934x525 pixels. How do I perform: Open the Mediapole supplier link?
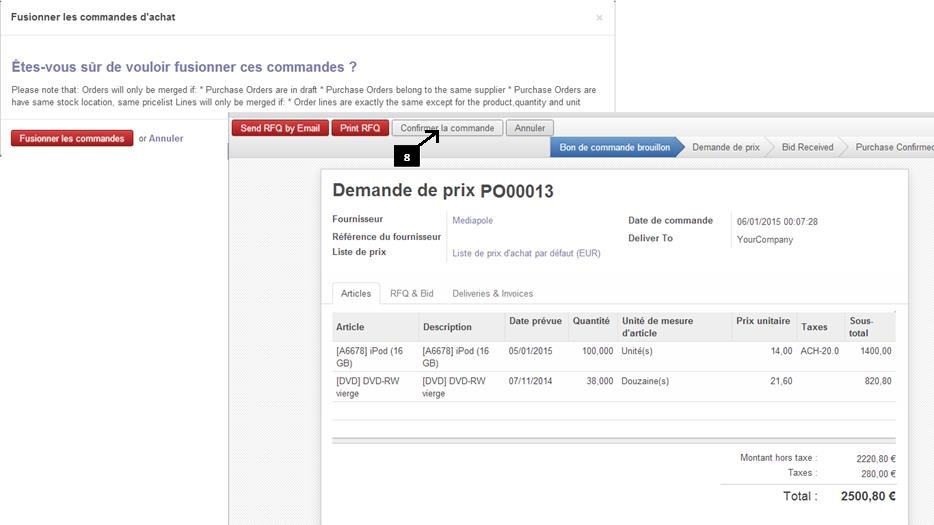click(472, 220)
